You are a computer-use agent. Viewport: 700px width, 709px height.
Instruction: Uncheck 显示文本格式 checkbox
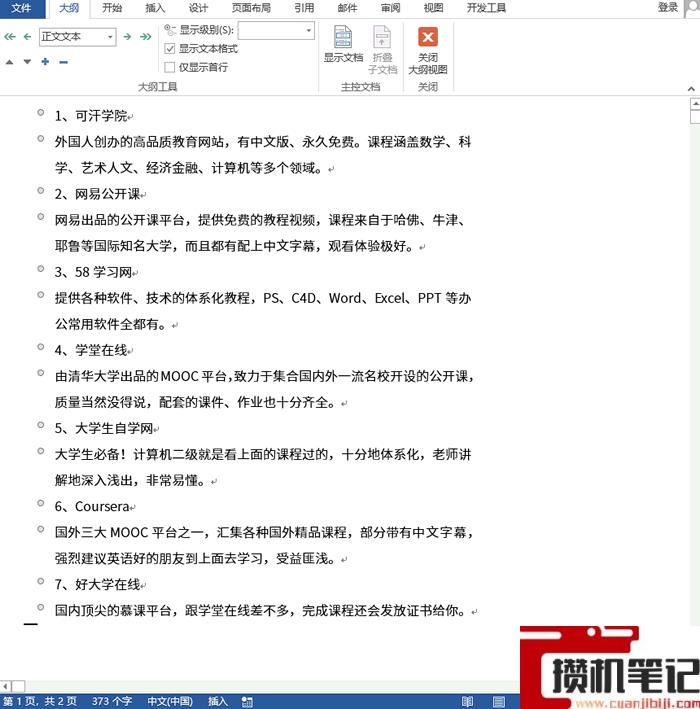[170, 48]
